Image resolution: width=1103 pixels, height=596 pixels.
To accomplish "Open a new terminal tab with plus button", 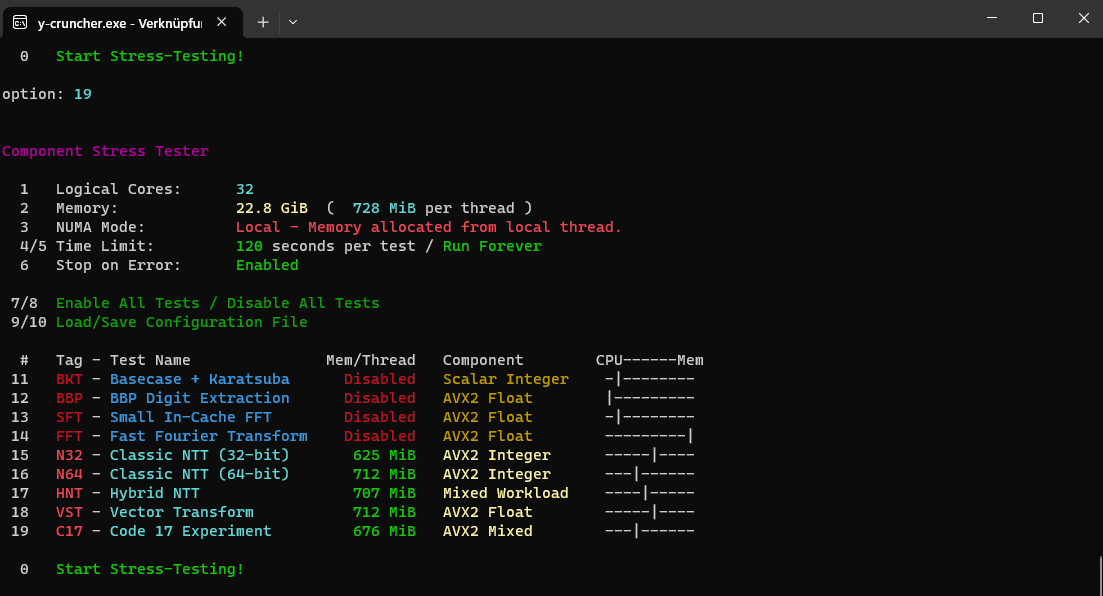I will [x=262, y=22].
